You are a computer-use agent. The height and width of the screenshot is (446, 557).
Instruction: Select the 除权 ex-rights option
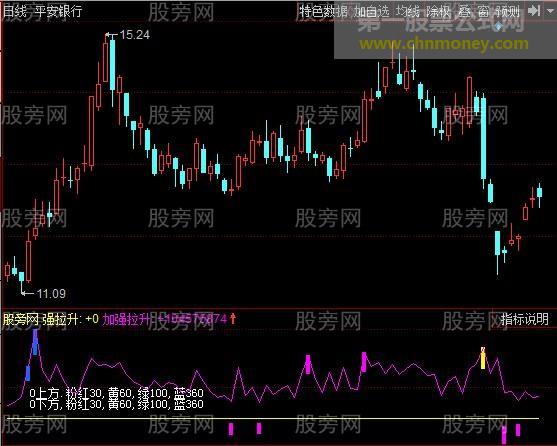tap(438, 12)
